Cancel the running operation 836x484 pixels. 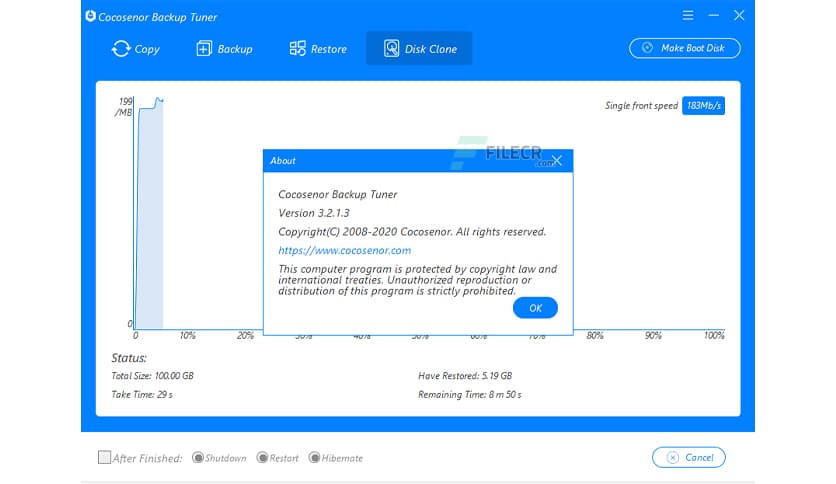pos(688,457)
